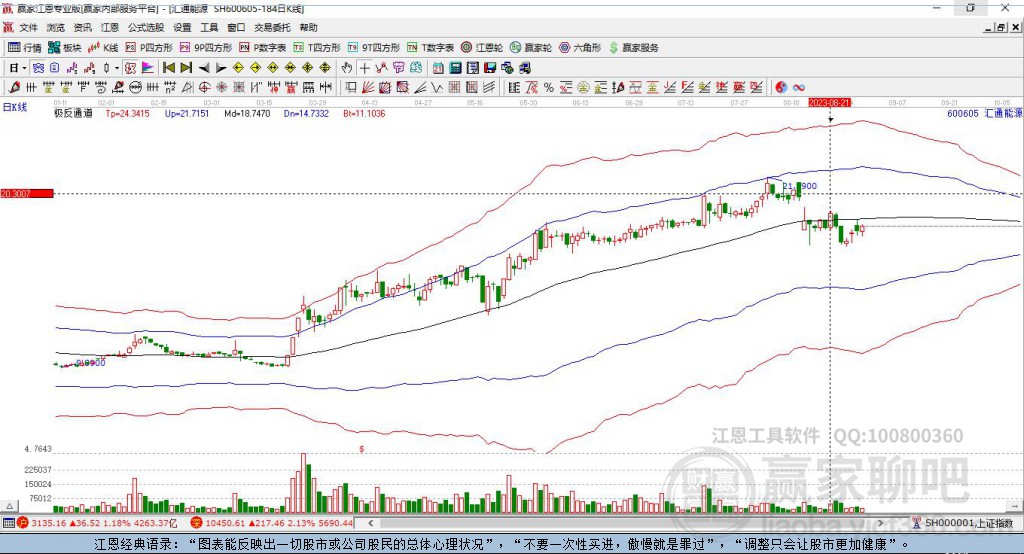Launch the 赢家轮 wheel tool
The width and height of the screenshot is (1024, 554).
[x=531, y=48]
